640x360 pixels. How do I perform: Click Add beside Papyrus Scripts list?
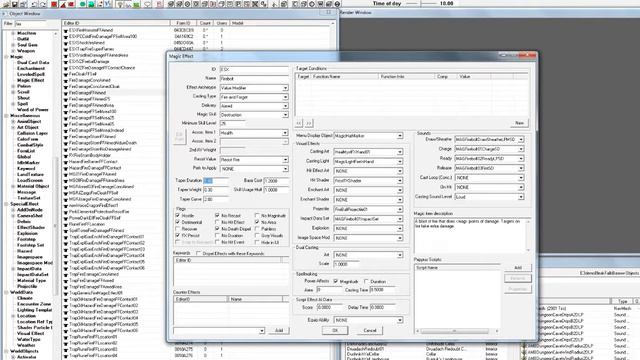point(518,268)
